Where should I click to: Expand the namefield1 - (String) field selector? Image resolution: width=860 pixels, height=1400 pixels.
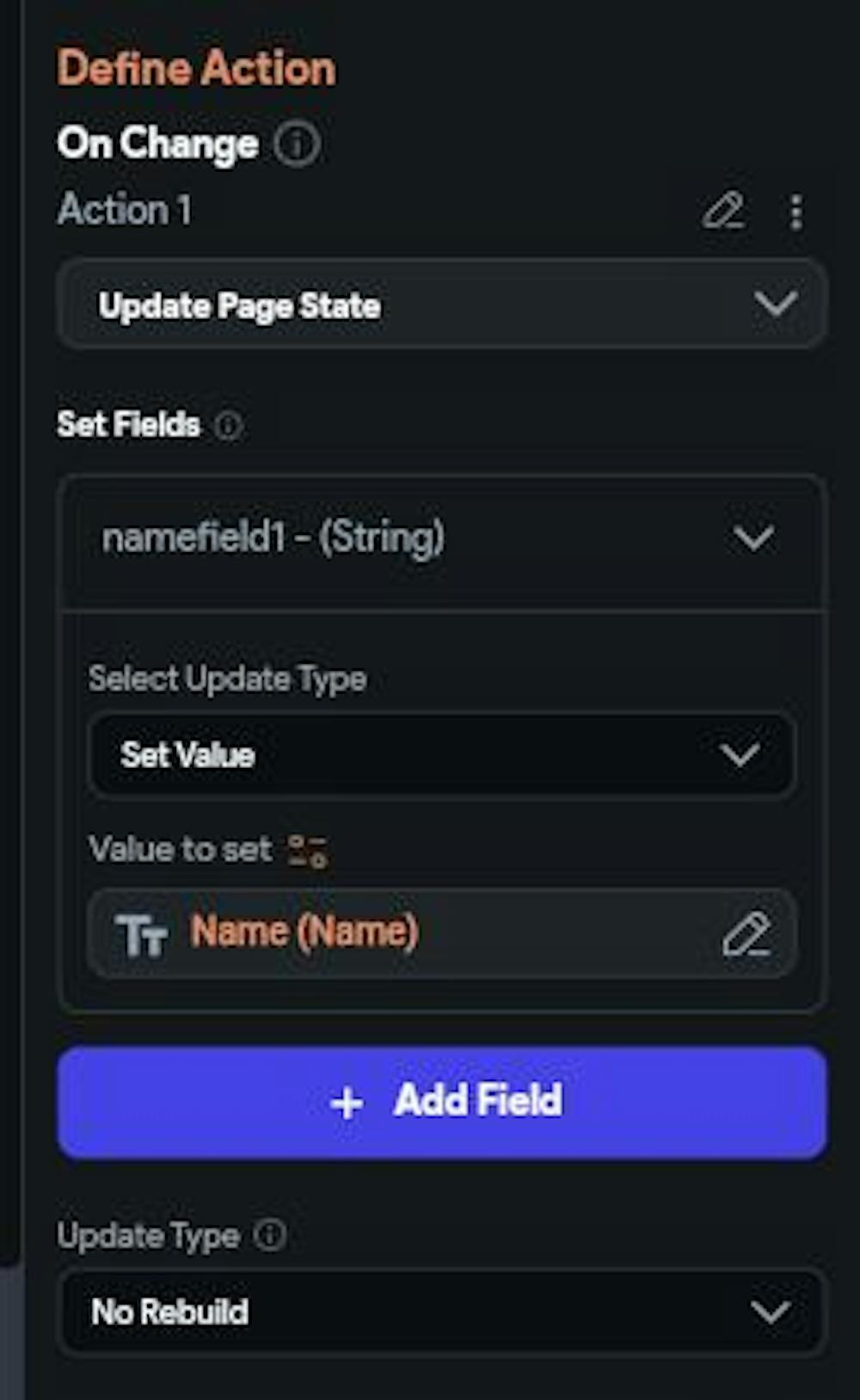coord(442,539)
